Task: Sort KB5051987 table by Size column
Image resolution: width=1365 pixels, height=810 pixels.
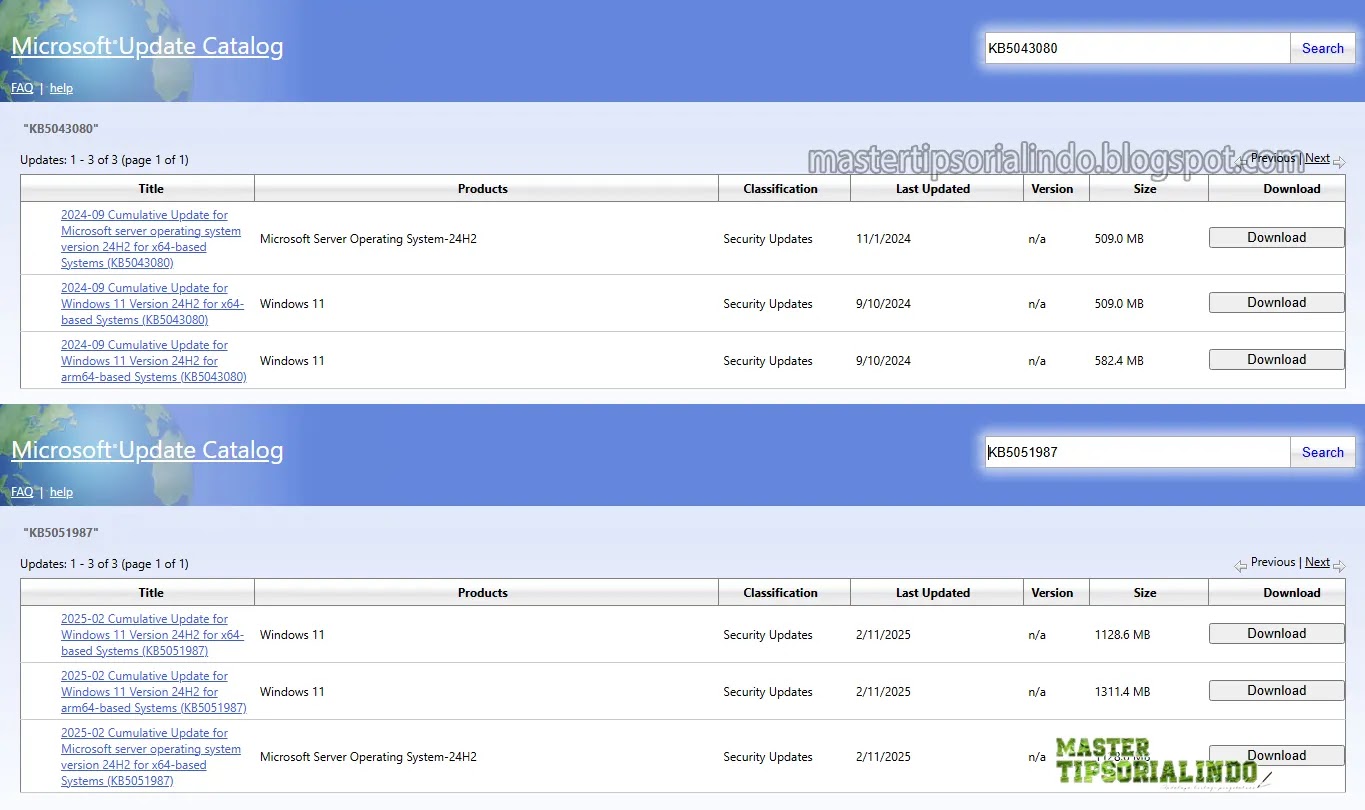Action: coord(1145,593)
